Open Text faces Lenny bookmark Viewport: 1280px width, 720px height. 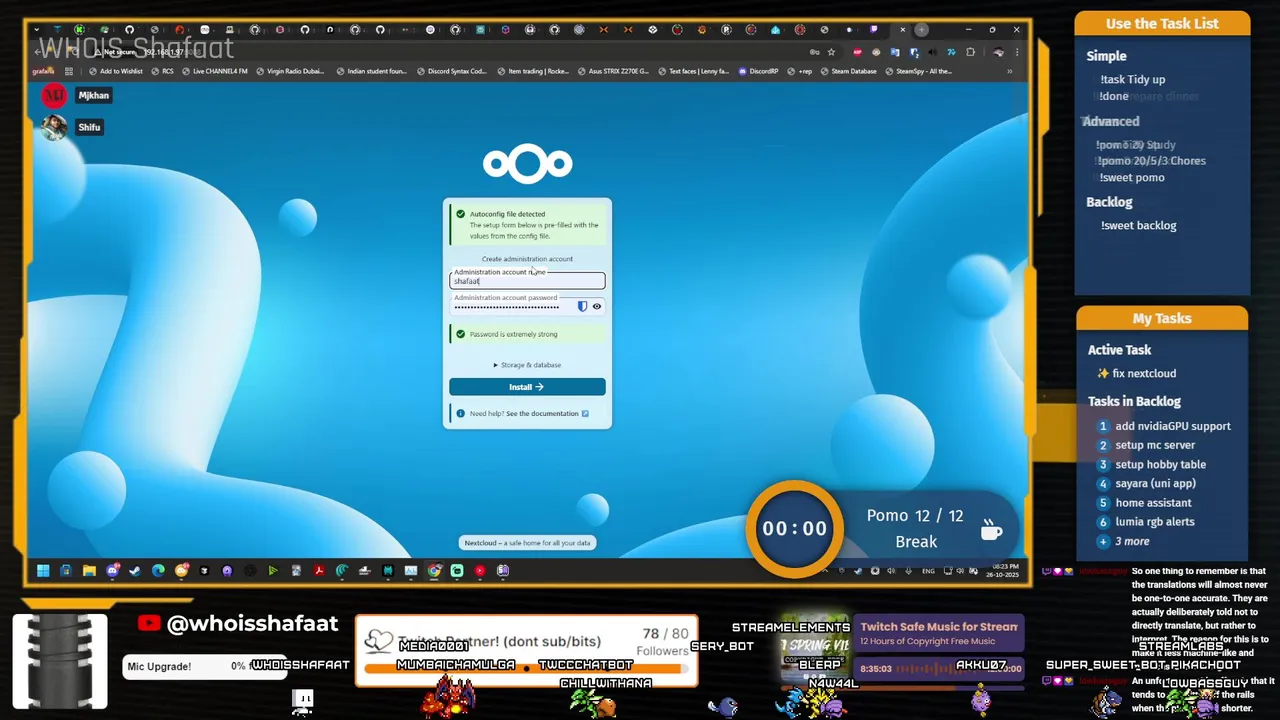693,71
